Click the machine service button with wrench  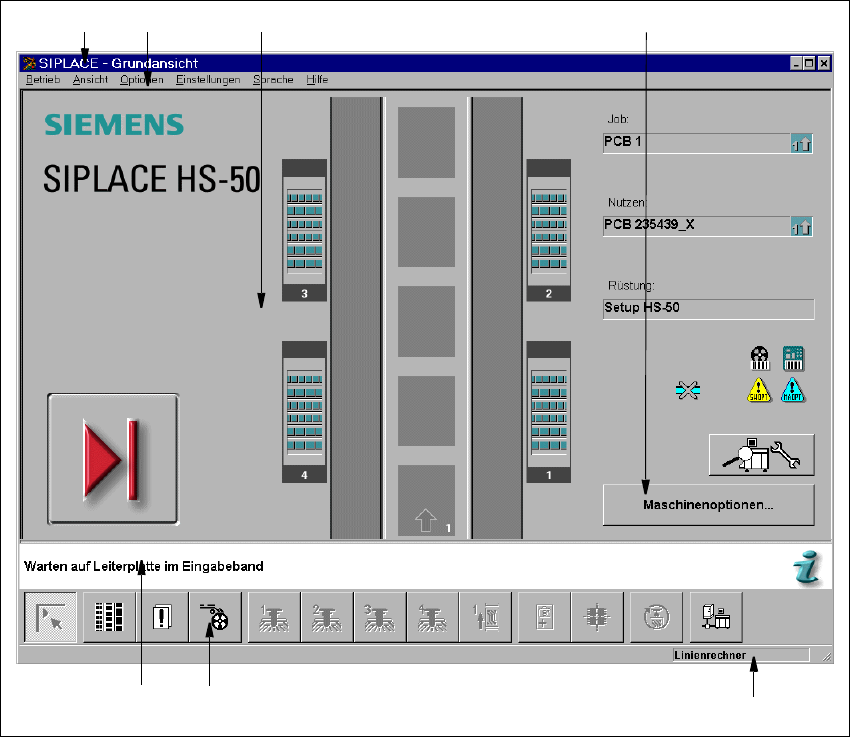click(x=761, y=455)
